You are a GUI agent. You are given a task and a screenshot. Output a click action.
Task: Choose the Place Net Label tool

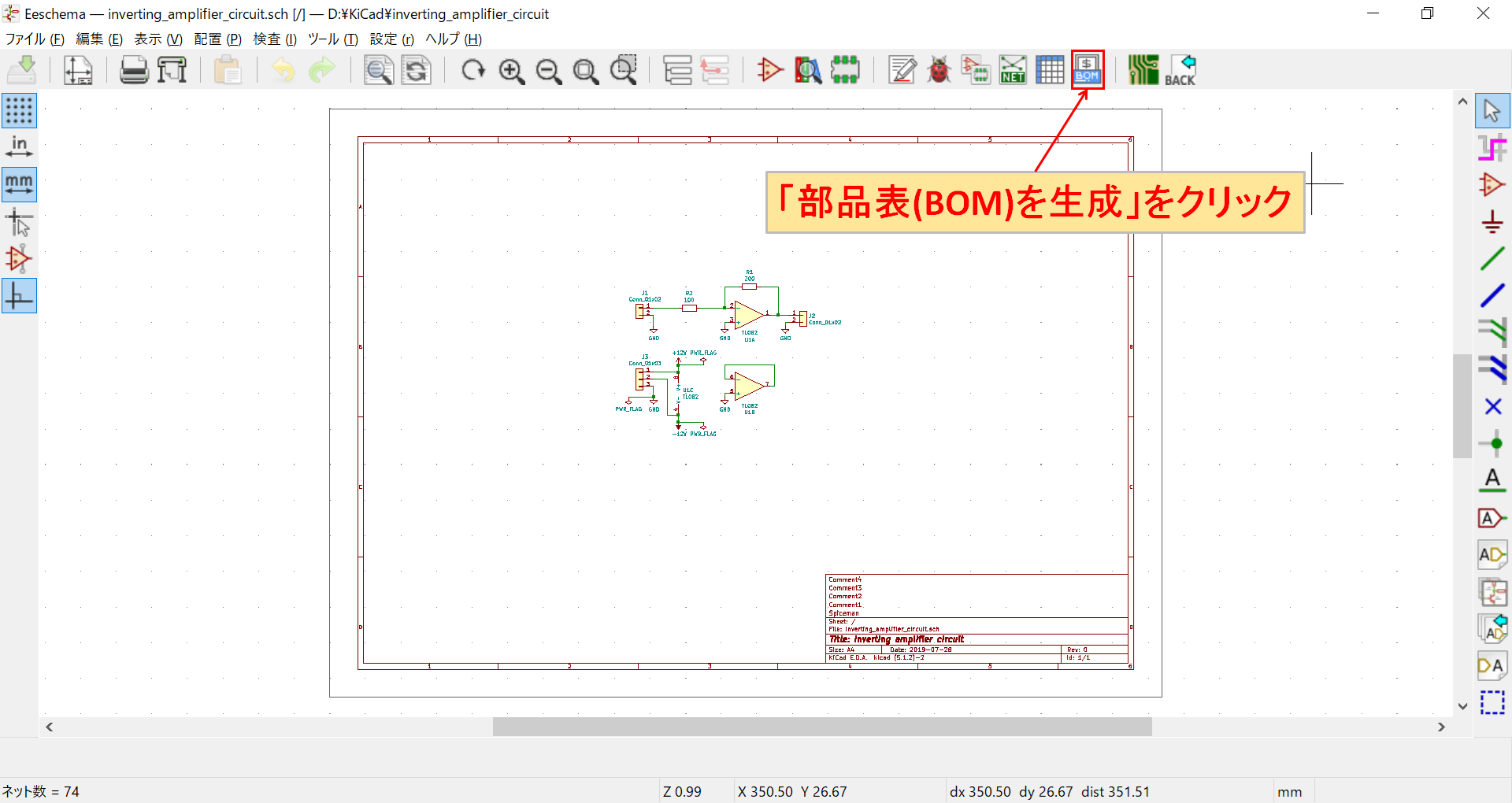tap(1492, 479)
